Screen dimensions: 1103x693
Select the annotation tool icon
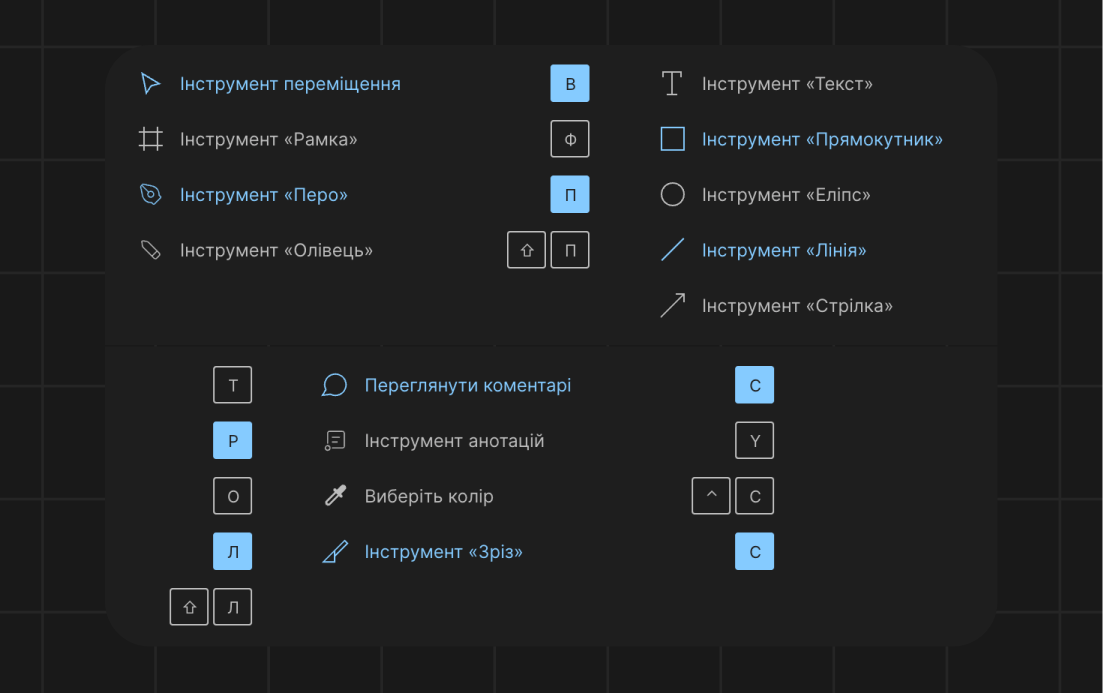point(334,441)
